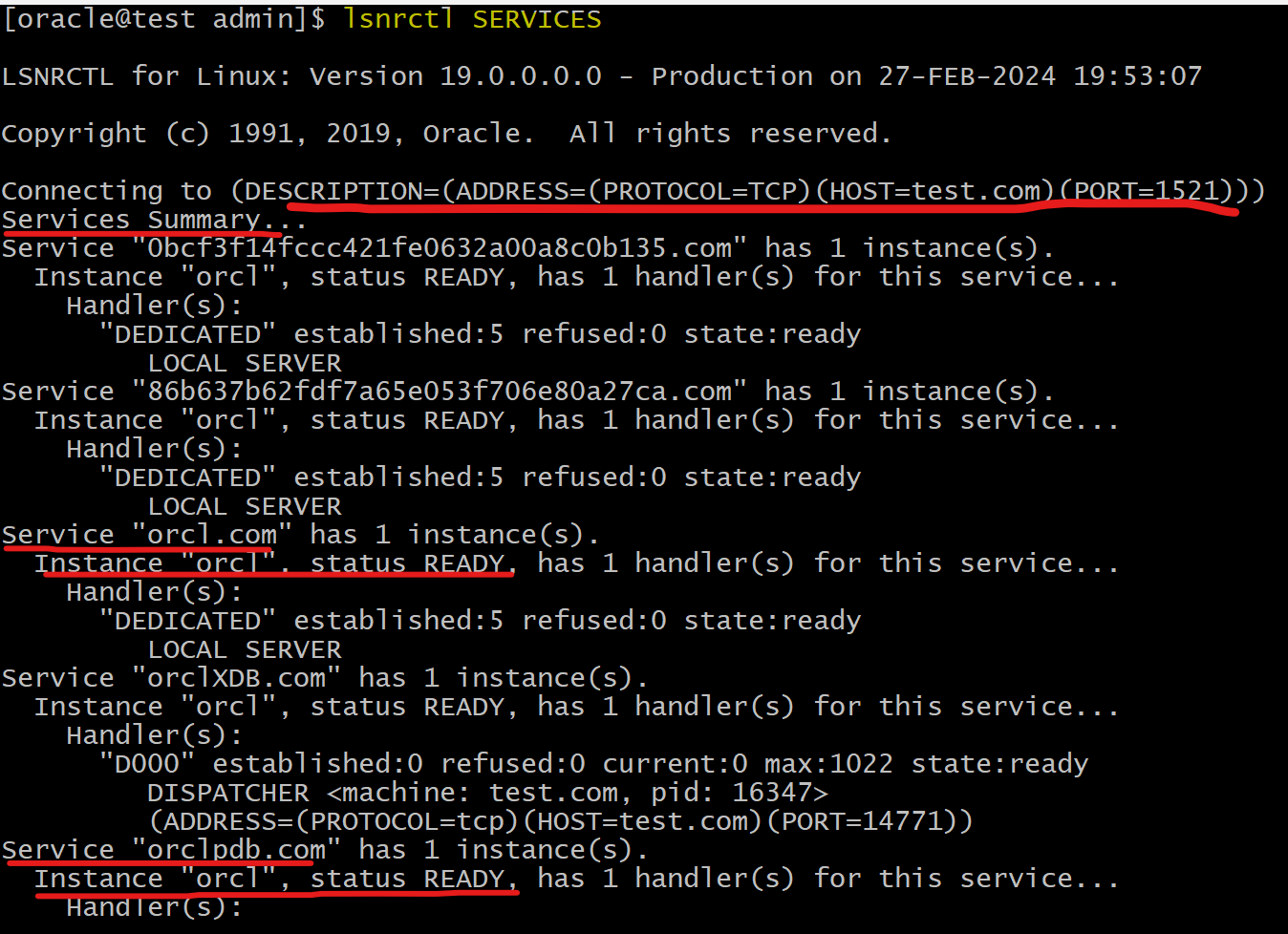1288x934 pixels.
Task: Click the Service "orclXDB.com" line
Action: (x=325, y=678)
